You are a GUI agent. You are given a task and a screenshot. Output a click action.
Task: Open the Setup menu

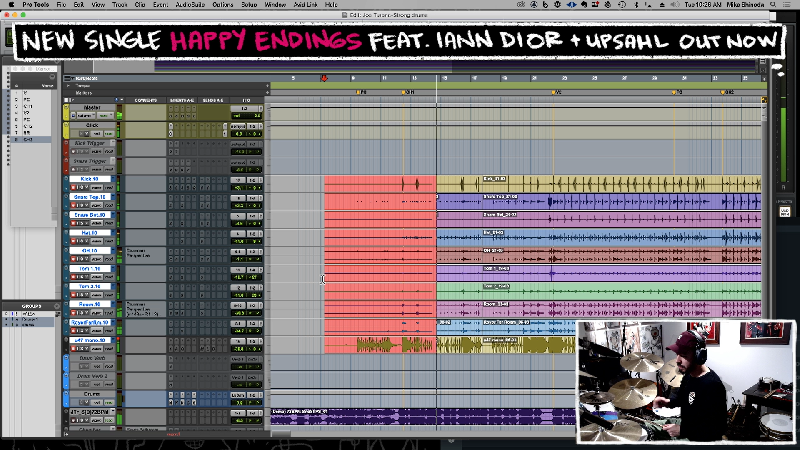point(249,5)
